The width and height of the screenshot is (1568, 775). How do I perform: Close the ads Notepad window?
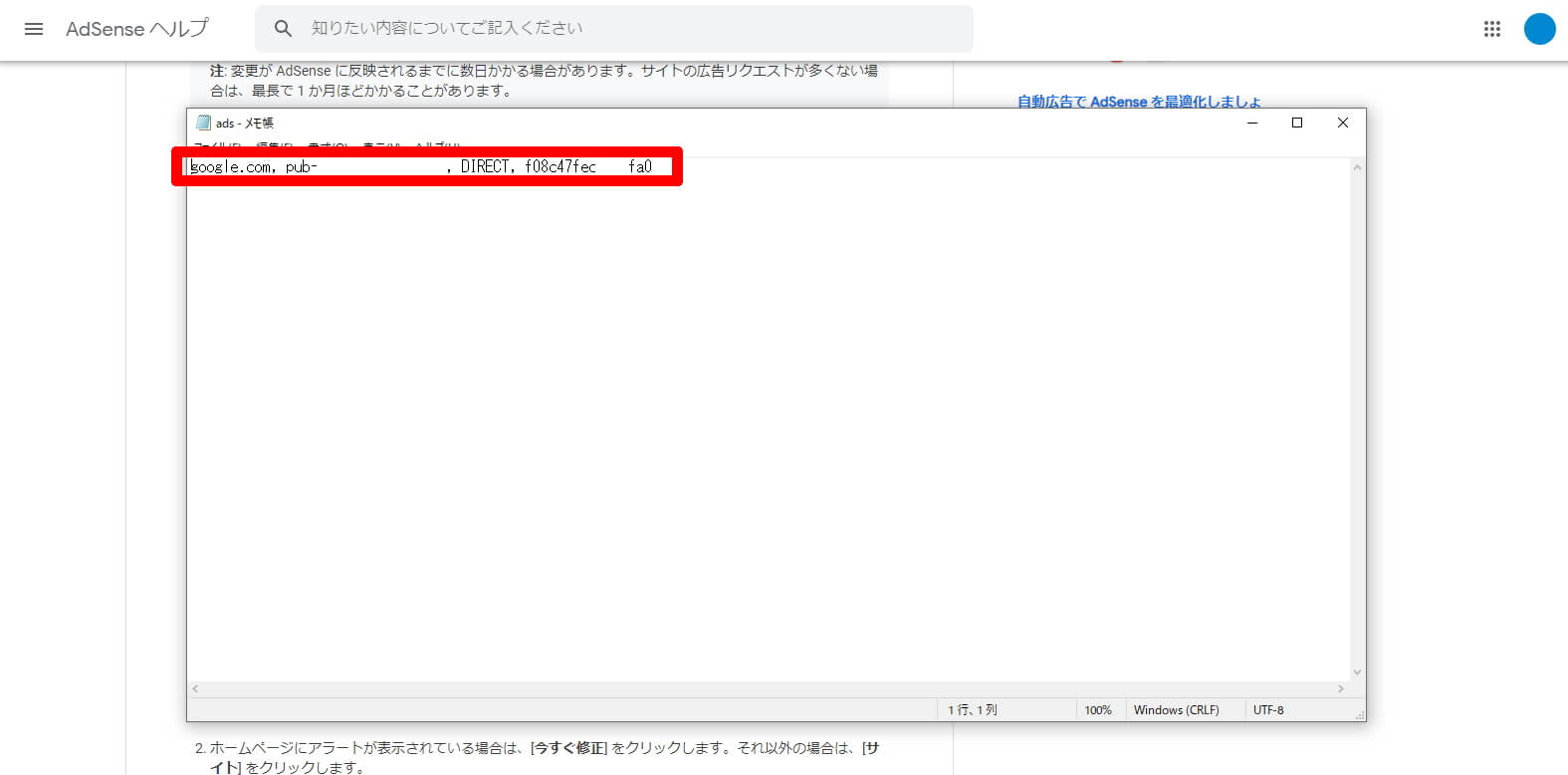[x=1343, y=123]
